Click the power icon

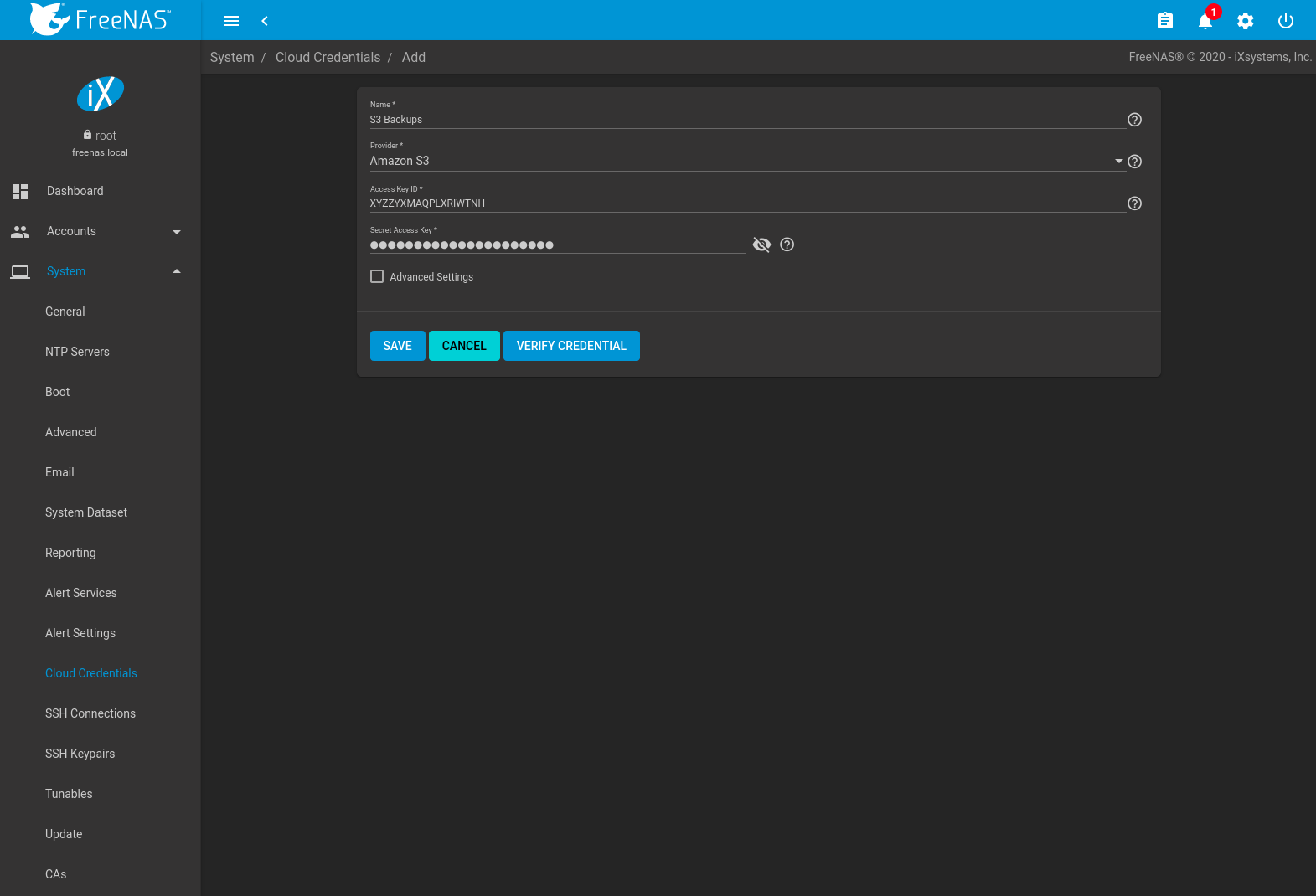1285,21
